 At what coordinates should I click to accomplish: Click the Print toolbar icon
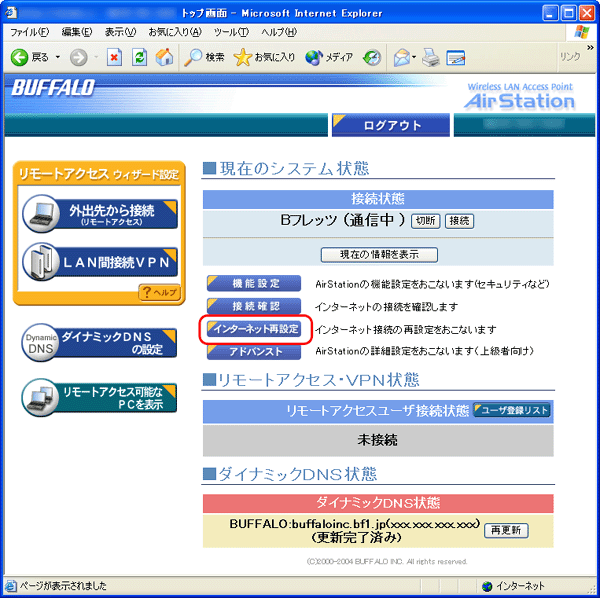(x=431, y=58)
